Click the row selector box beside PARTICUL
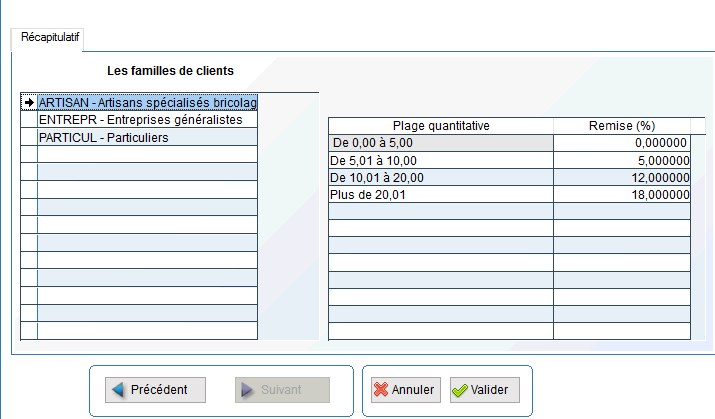This screenshot has width=715, height=419. click(29, 138)
